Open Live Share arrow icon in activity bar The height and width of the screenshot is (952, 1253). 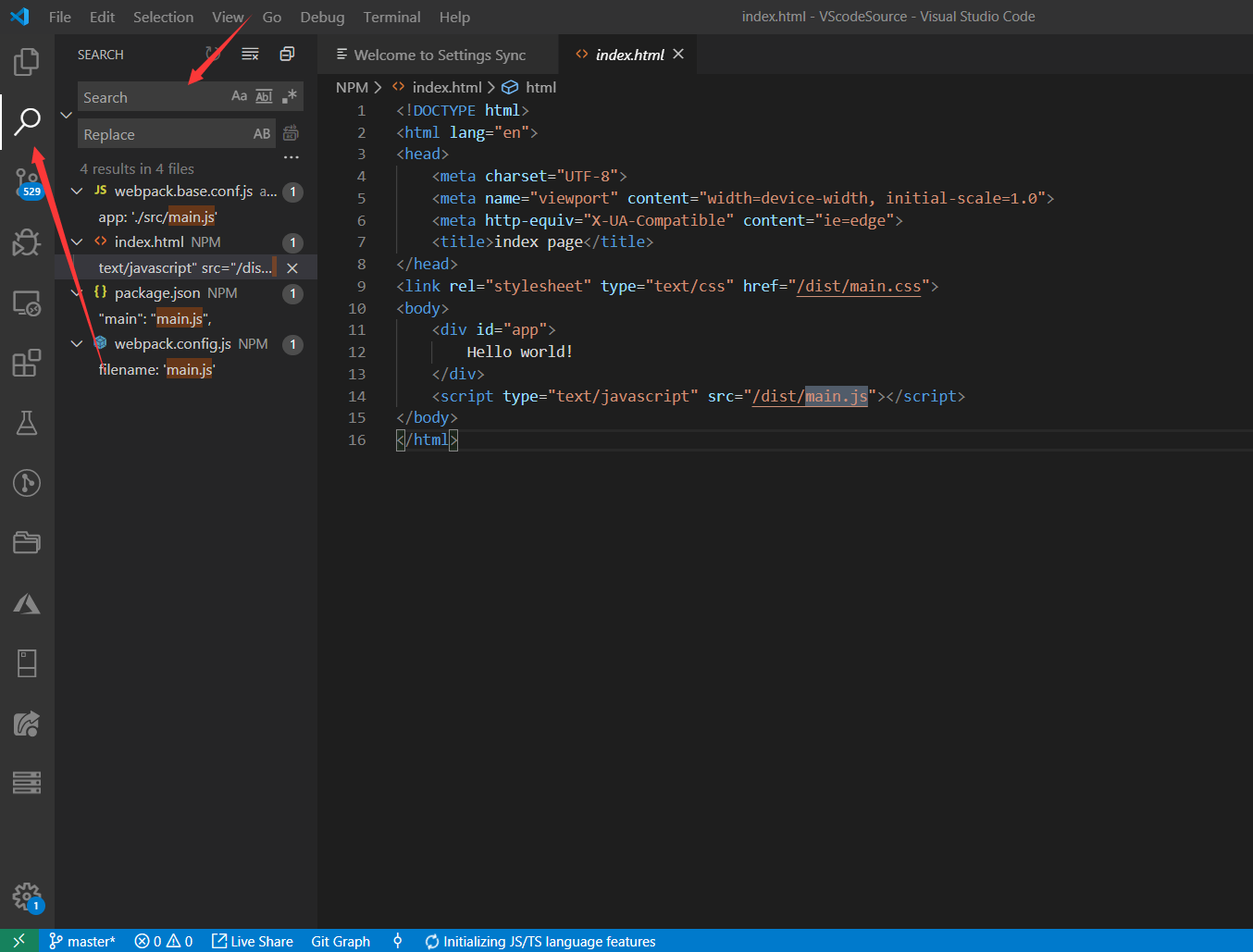click(27, 723)
